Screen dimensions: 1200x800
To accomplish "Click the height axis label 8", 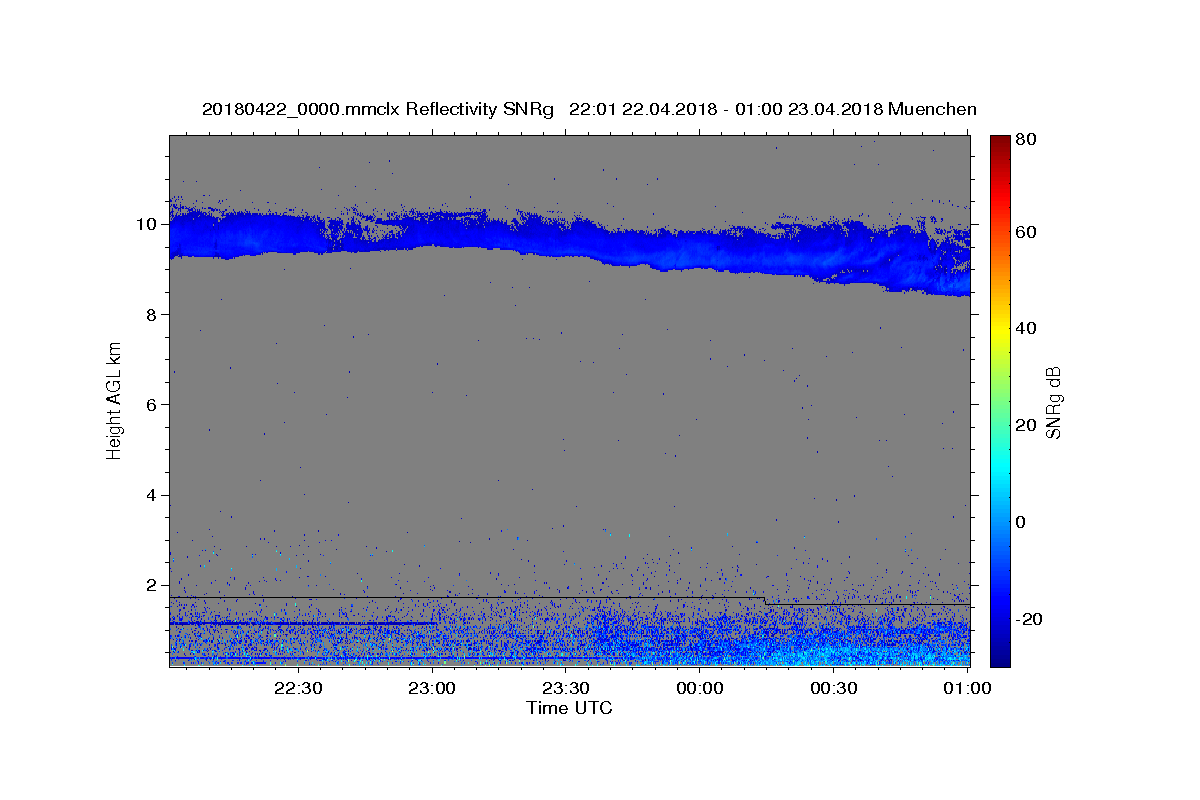I will click(x=153, y=314).
